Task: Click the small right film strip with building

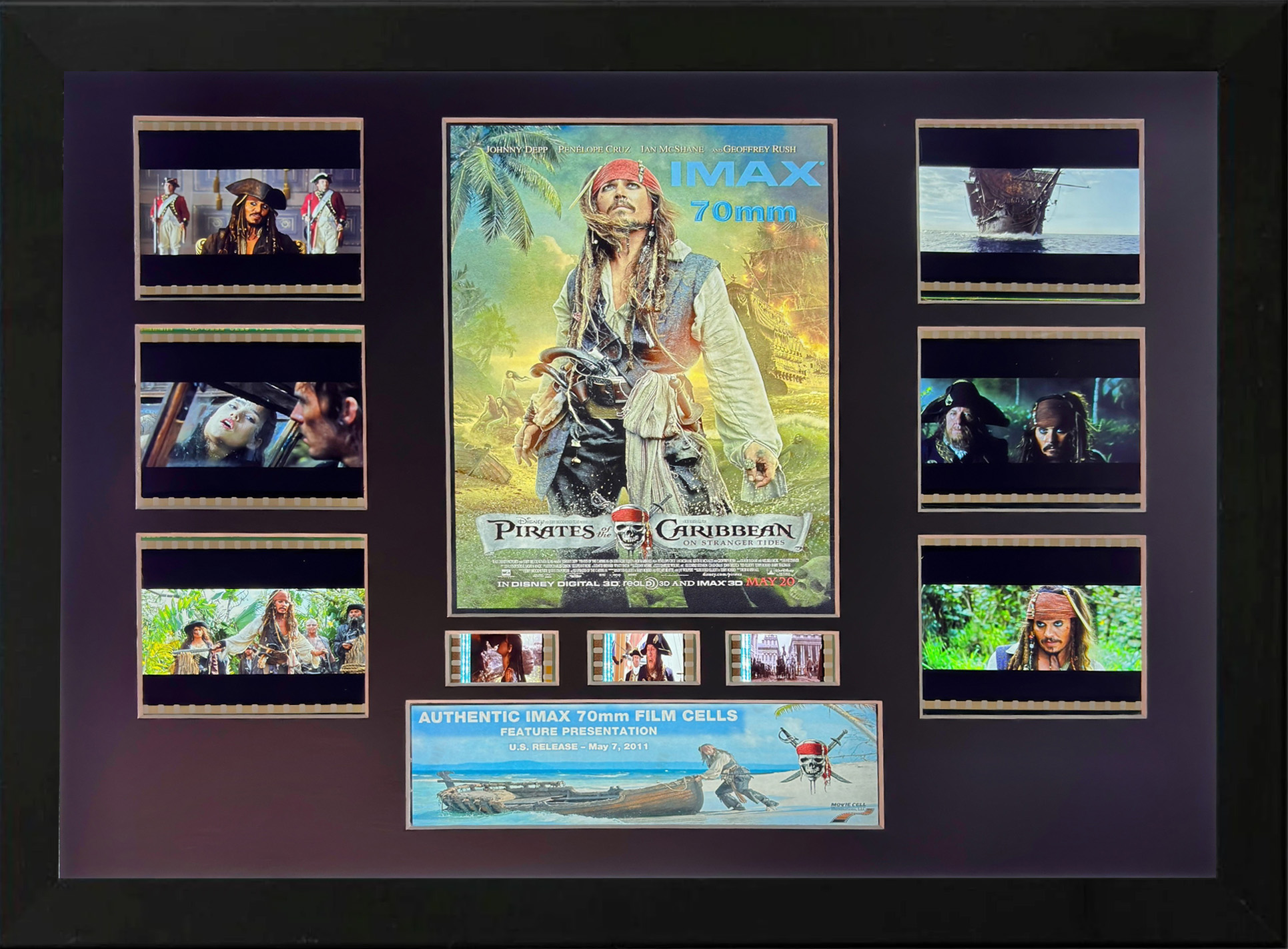Action: [782, 658]
